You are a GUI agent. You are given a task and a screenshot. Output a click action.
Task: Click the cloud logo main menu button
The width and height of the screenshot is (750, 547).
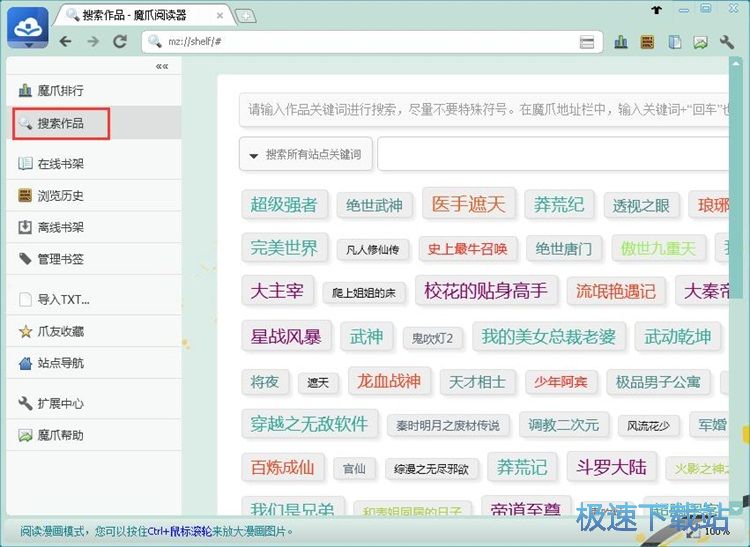26,28
